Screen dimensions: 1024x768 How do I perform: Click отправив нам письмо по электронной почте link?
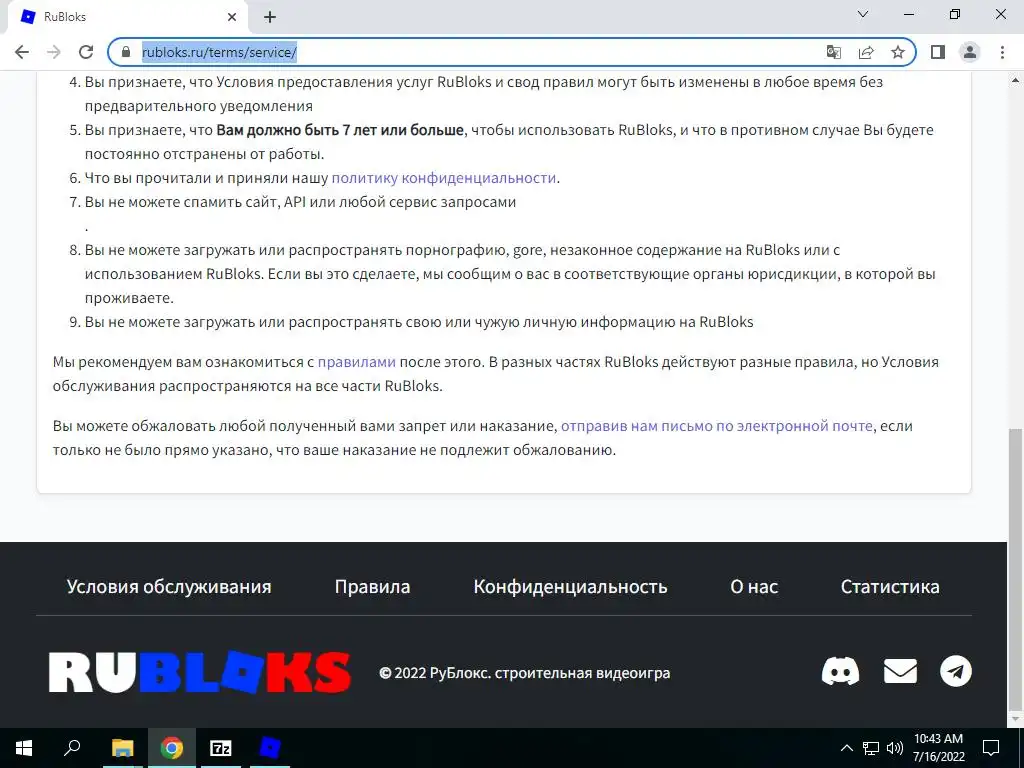(716, 426)
